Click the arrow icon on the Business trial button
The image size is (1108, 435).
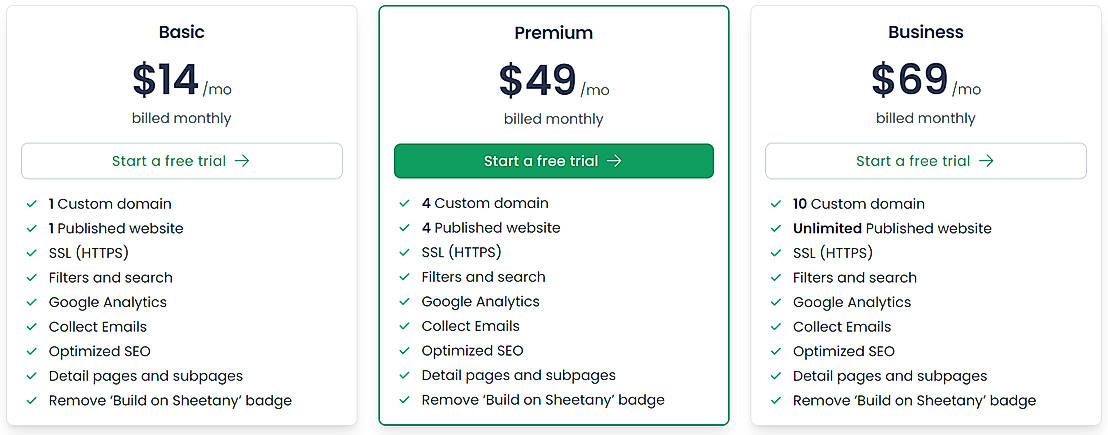[x=986, y=161]
